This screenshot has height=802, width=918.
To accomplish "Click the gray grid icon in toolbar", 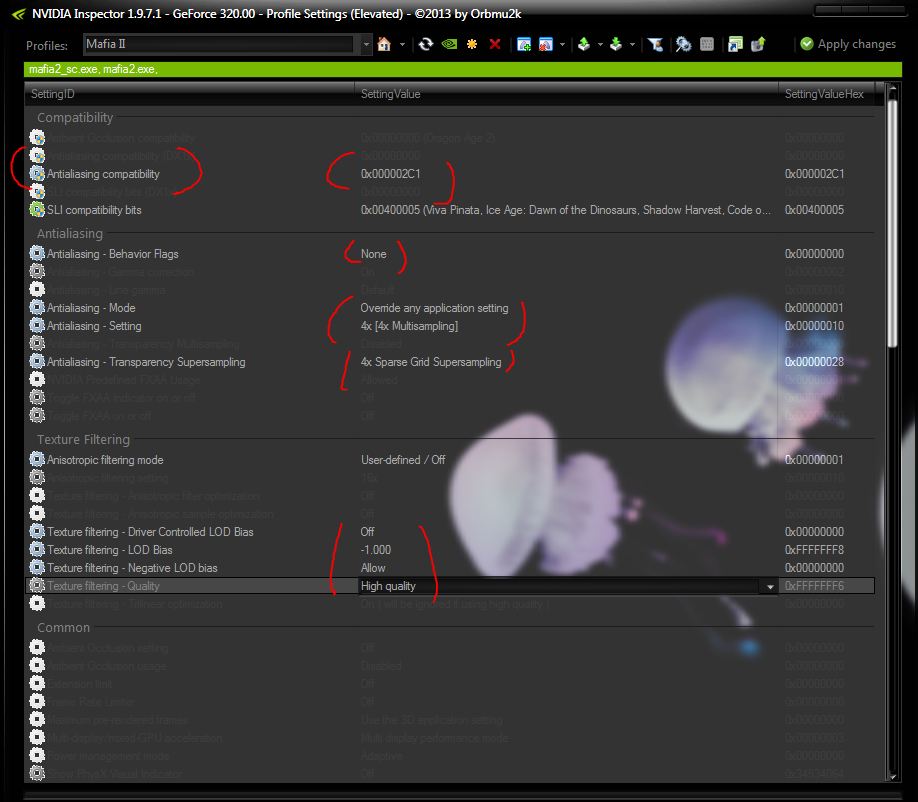I will point(707,44).
